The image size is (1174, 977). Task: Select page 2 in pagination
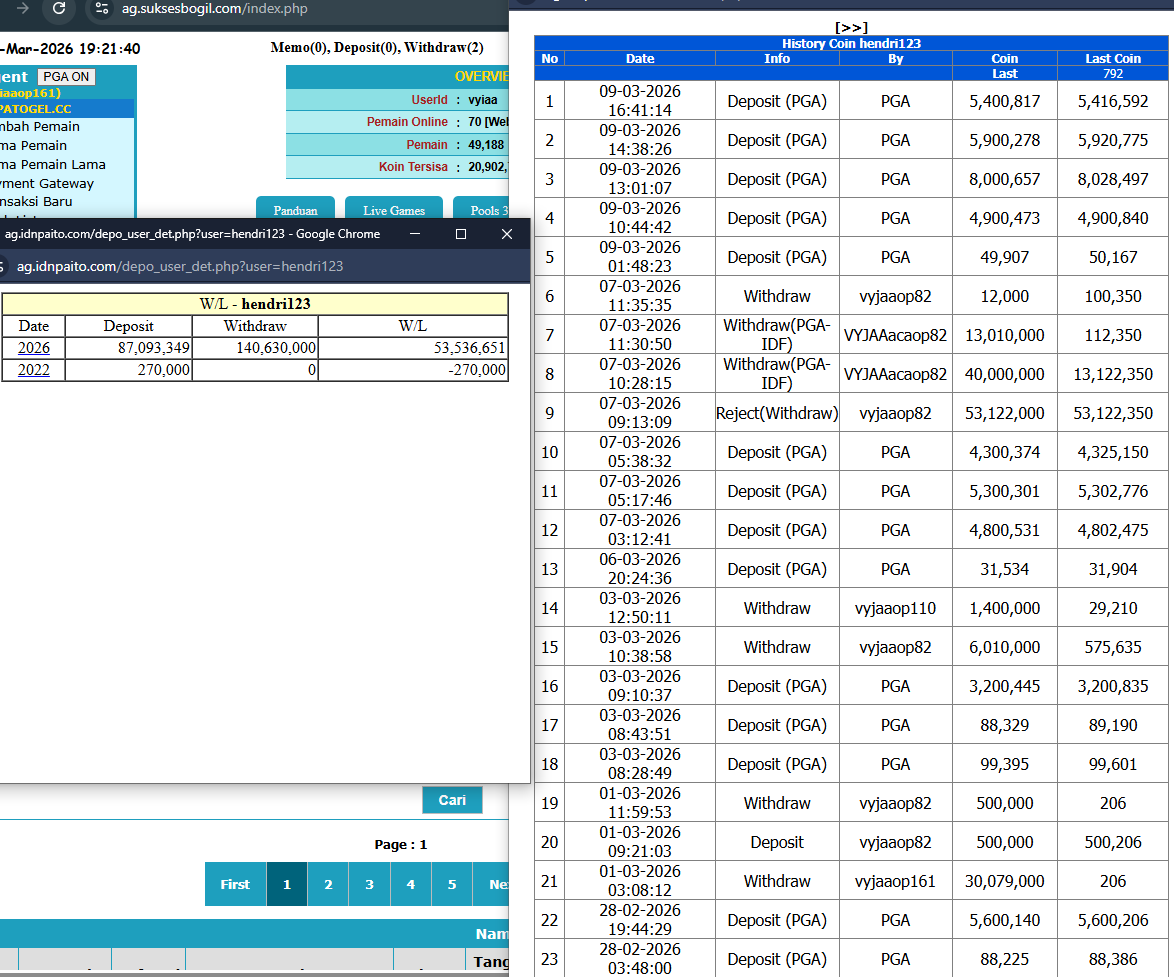click(328, 884)
